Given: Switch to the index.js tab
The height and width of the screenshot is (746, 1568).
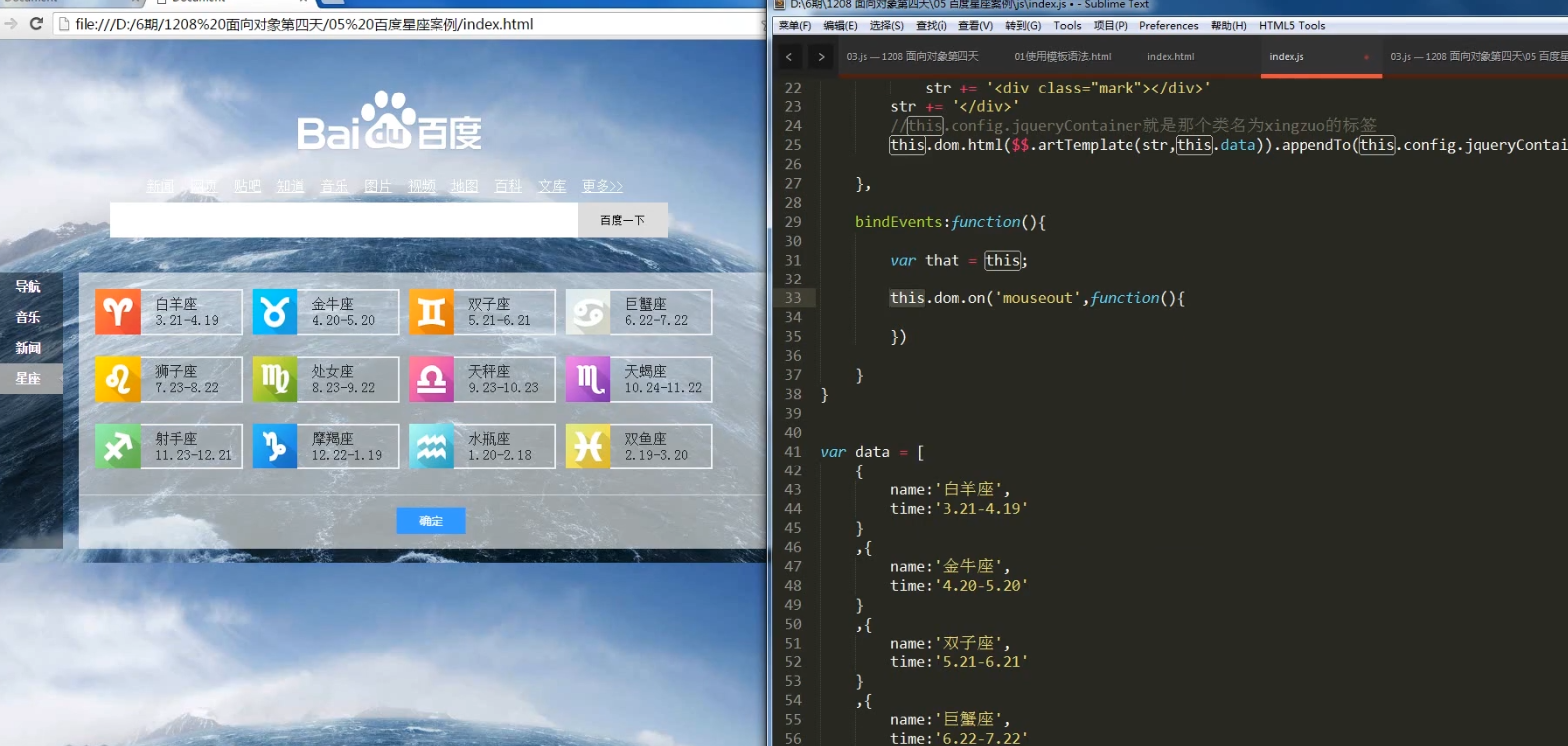Looking at the screenshot, I should [1286, 57].
